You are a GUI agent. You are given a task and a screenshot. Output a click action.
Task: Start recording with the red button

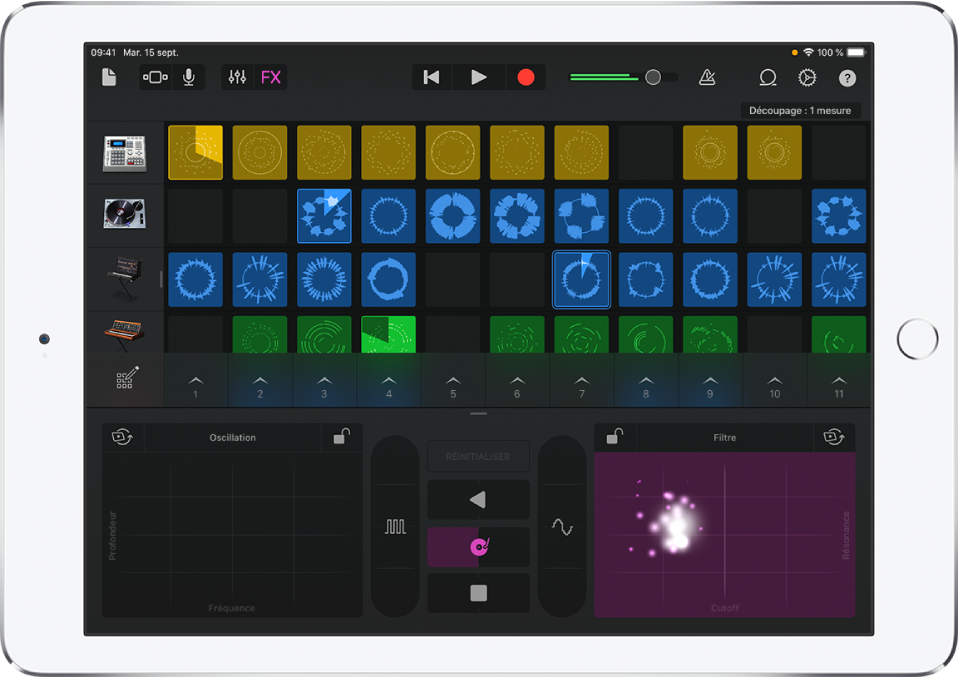tap(525, 77)
